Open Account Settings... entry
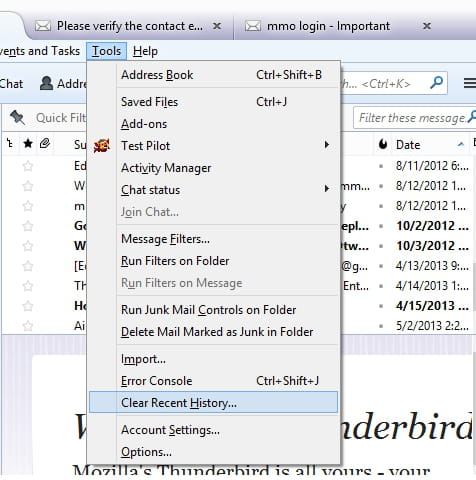The height and width of the screenshot is (480, 476). 213,430
